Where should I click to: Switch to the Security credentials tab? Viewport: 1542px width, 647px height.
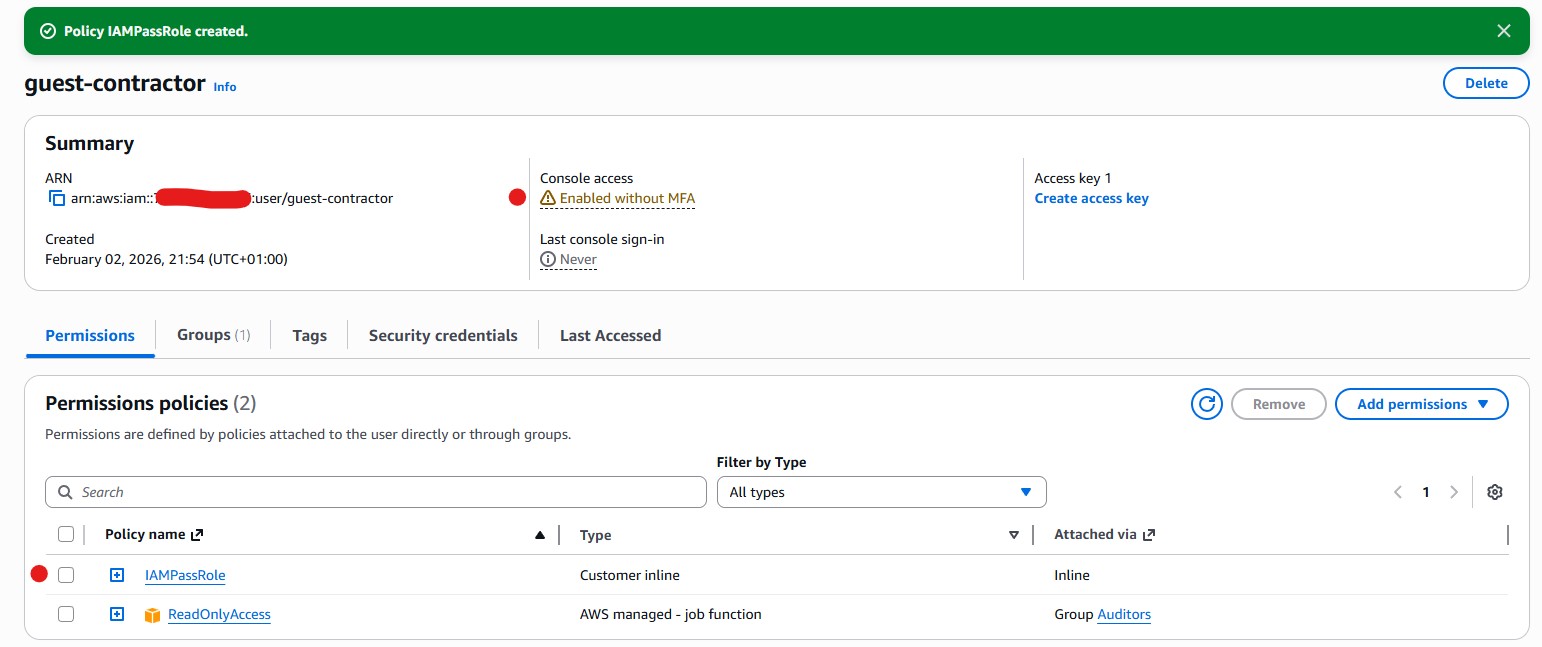click(443, 335)
